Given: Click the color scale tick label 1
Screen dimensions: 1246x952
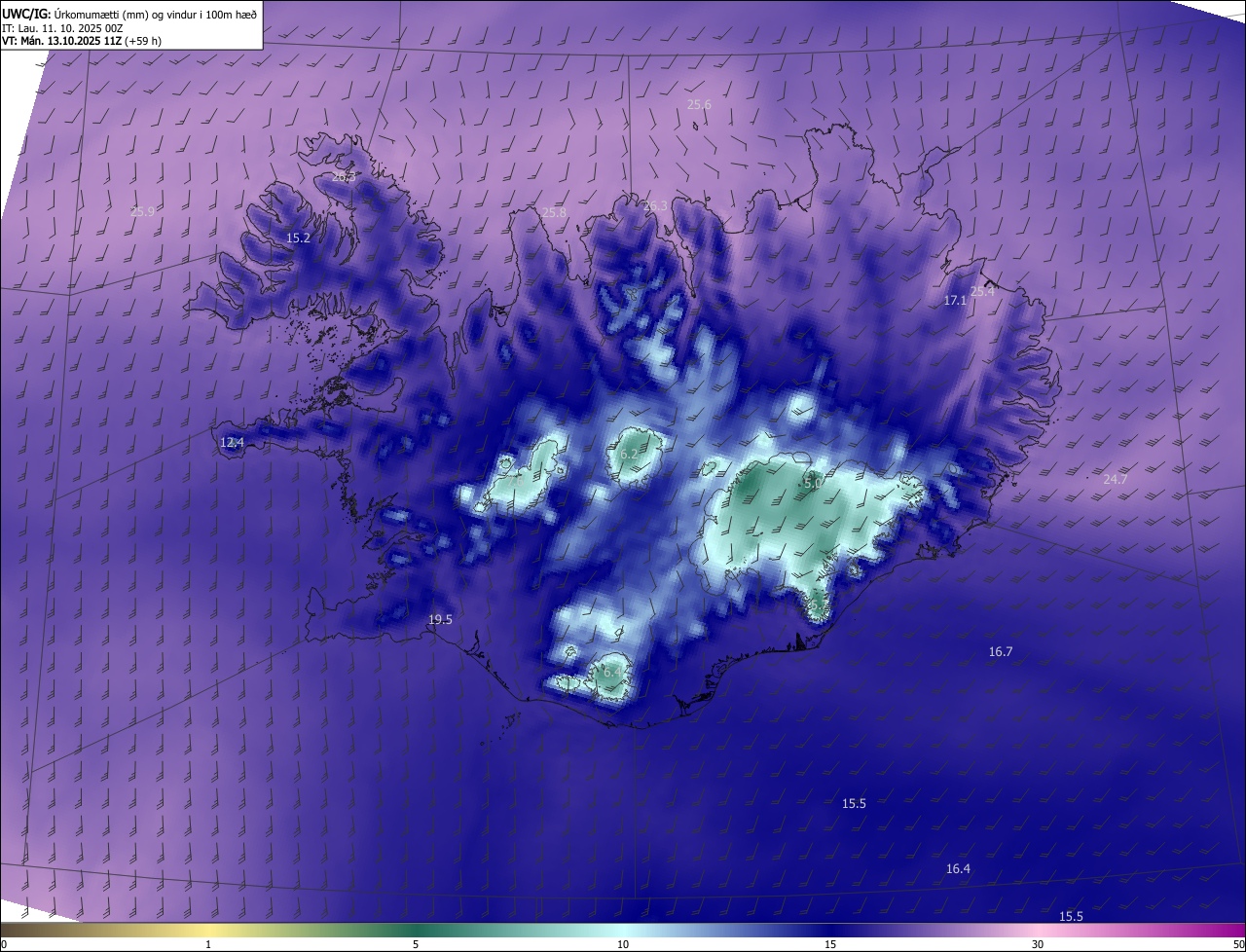Looking at the screenshot, I should (x=208, y=944).
